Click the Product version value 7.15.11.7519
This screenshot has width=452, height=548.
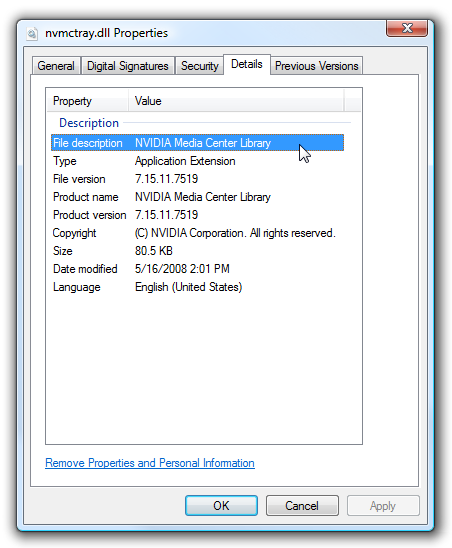tap(166, 215)
